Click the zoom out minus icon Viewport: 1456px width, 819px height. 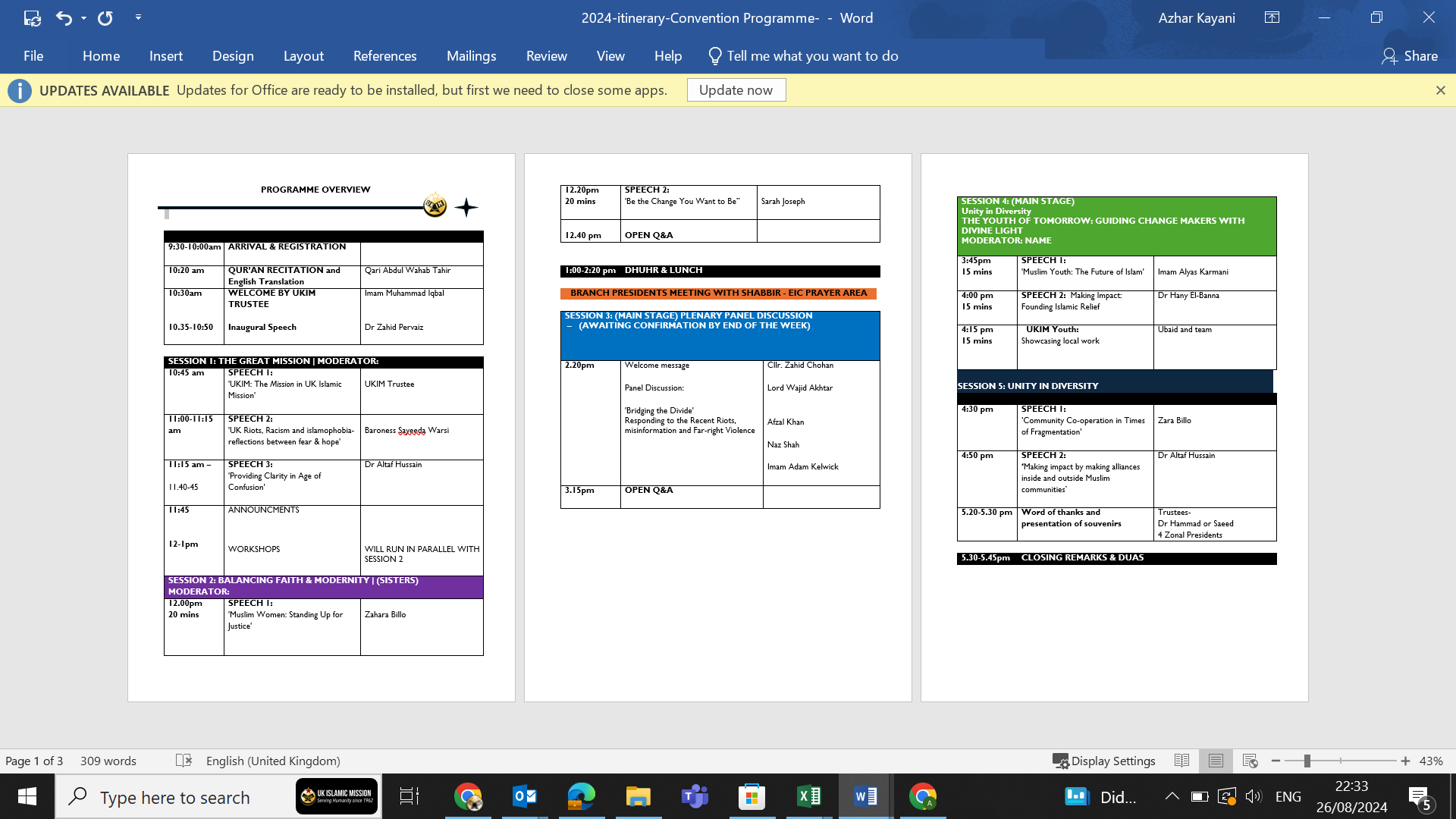click(x=1276, y=761)
